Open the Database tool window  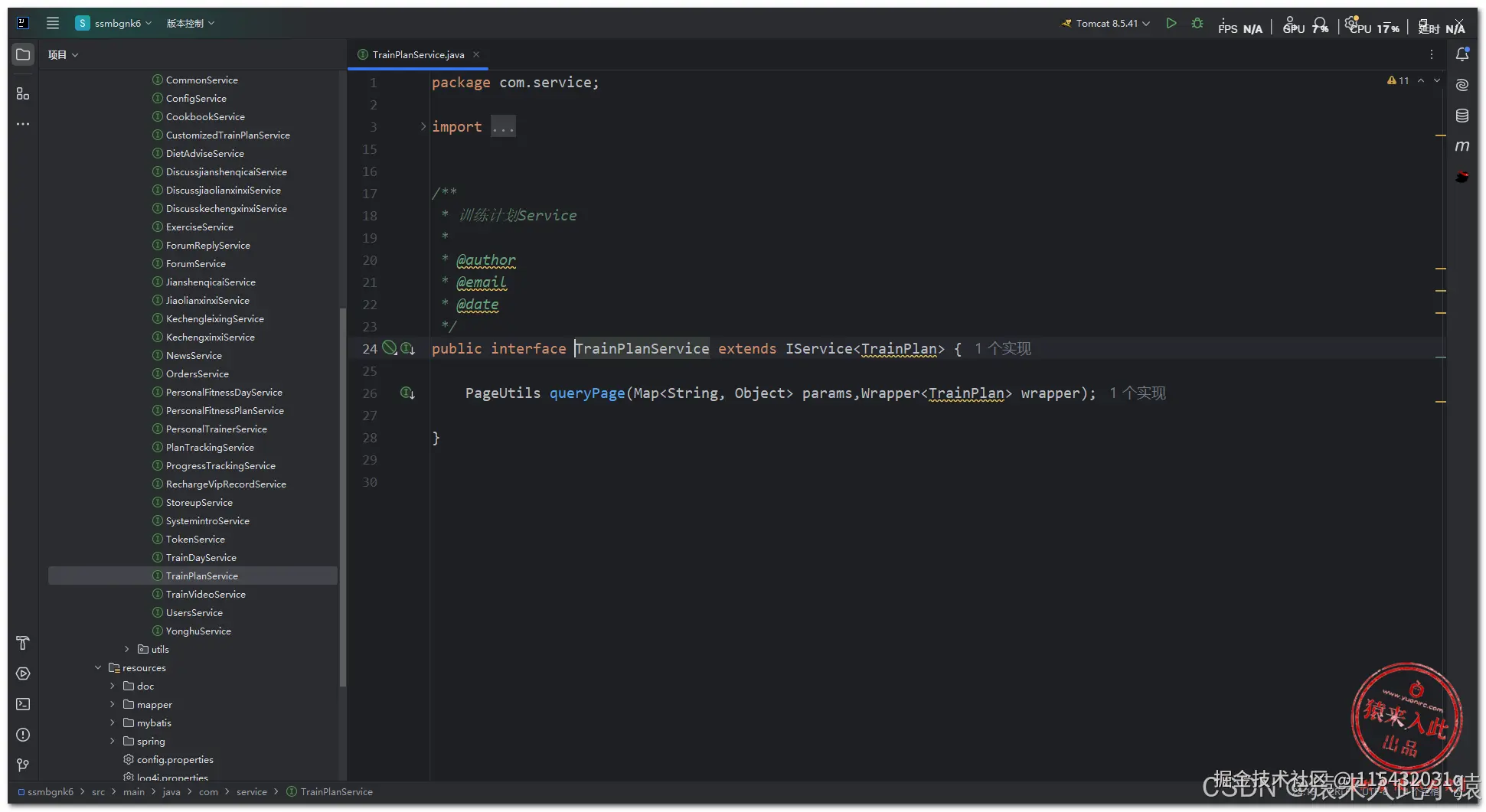[1462, 116]
